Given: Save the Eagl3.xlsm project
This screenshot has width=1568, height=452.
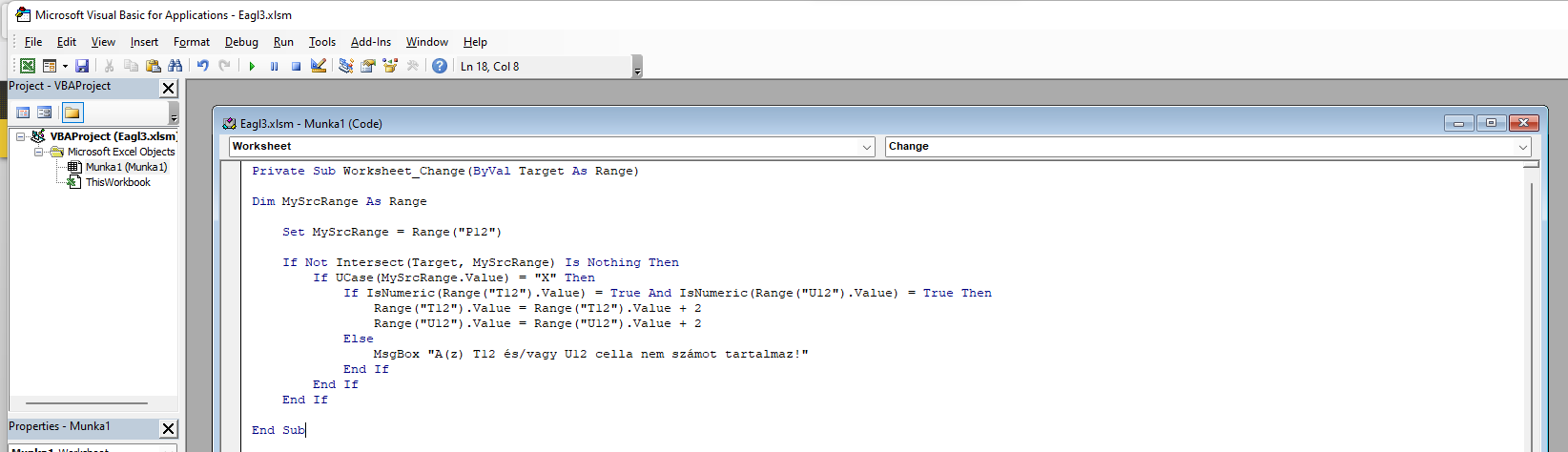Looking at the screenshot, I should tap(82, 66).
